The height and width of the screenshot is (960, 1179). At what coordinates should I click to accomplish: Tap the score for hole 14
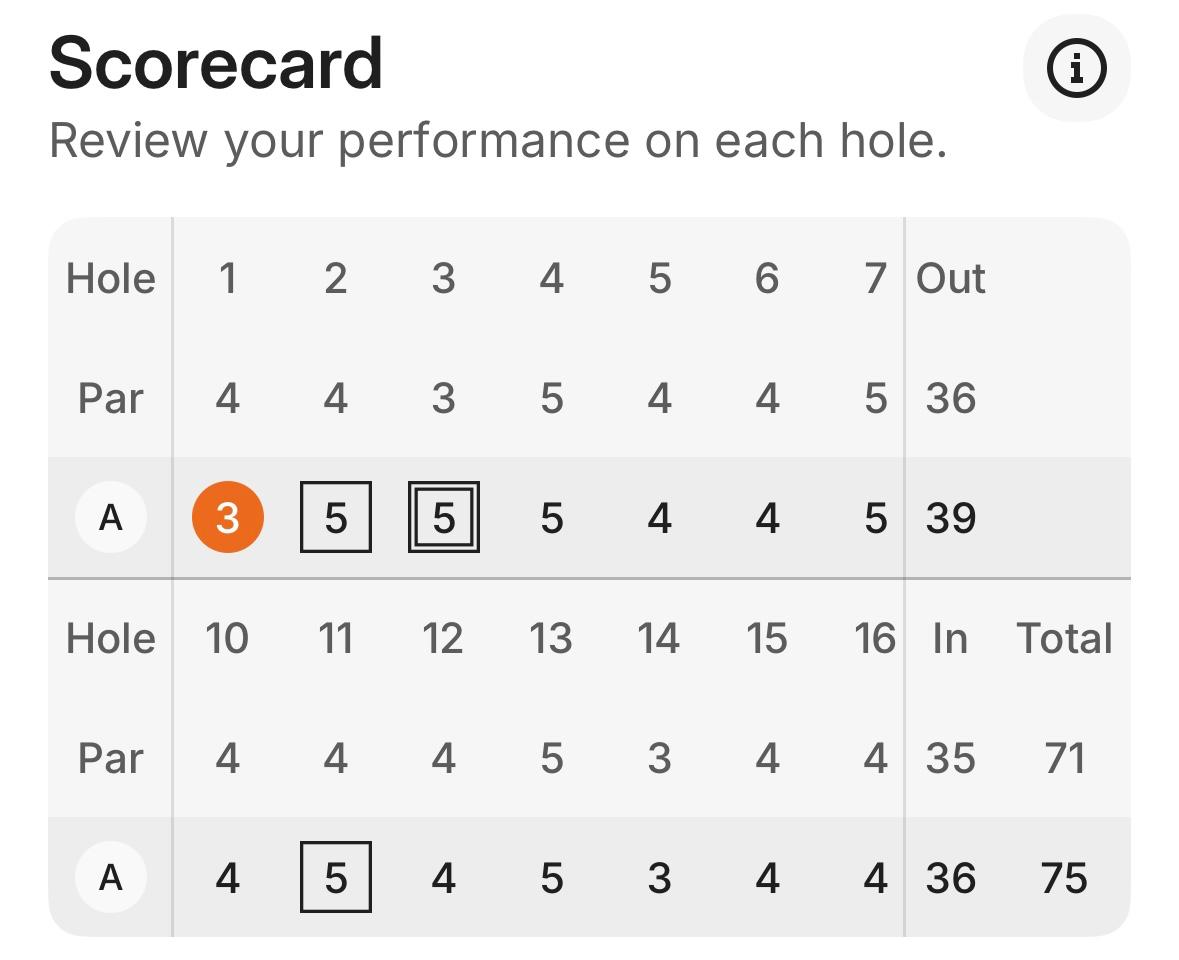click(x=659, y=878)
